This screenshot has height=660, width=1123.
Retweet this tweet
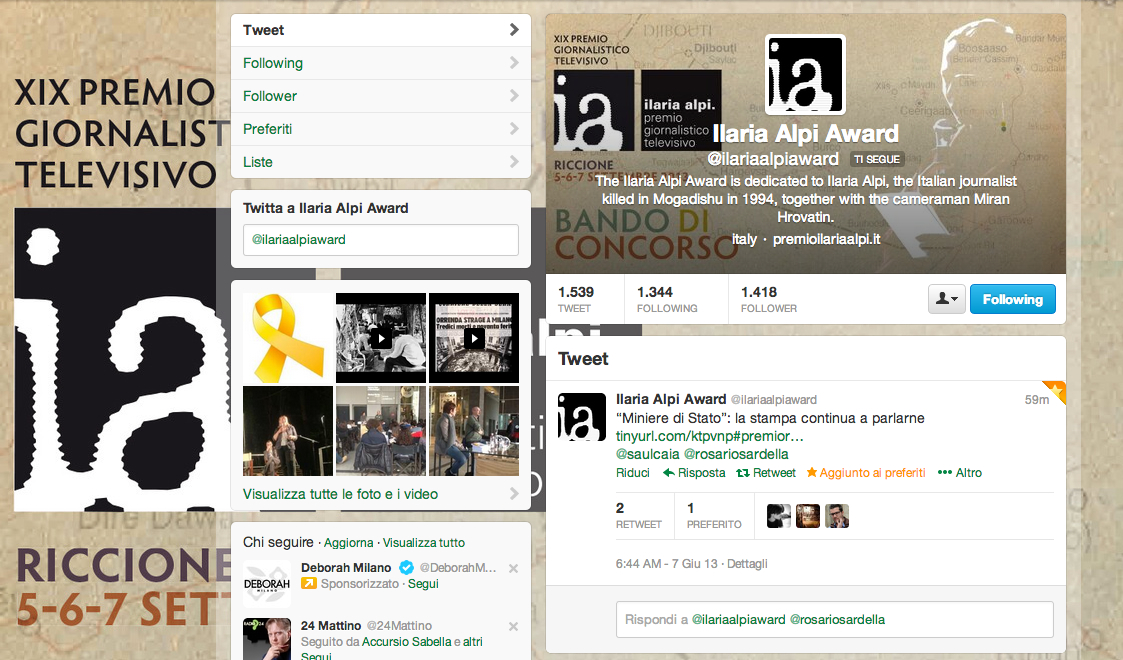[x=766, y=472]
